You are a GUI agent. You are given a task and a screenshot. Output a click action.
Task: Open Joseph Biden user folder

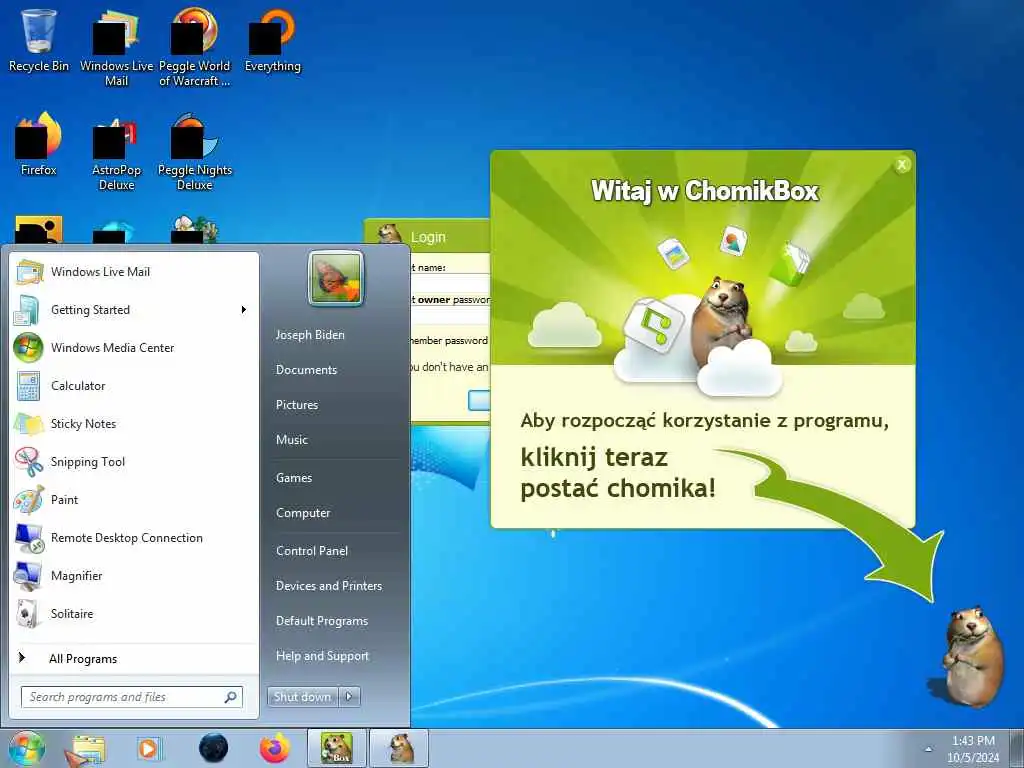(x=310, y=334)
